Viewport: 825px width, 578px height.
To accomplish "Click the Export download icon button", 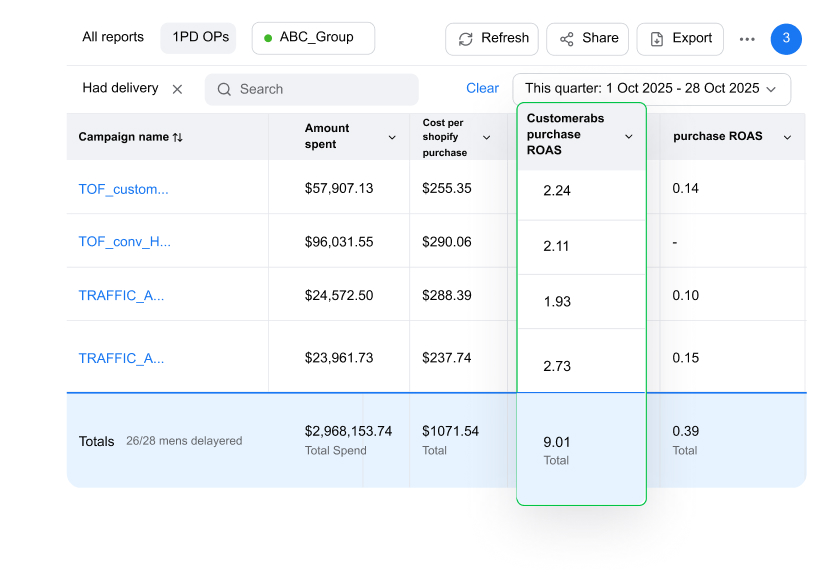I will pos(657,39).
